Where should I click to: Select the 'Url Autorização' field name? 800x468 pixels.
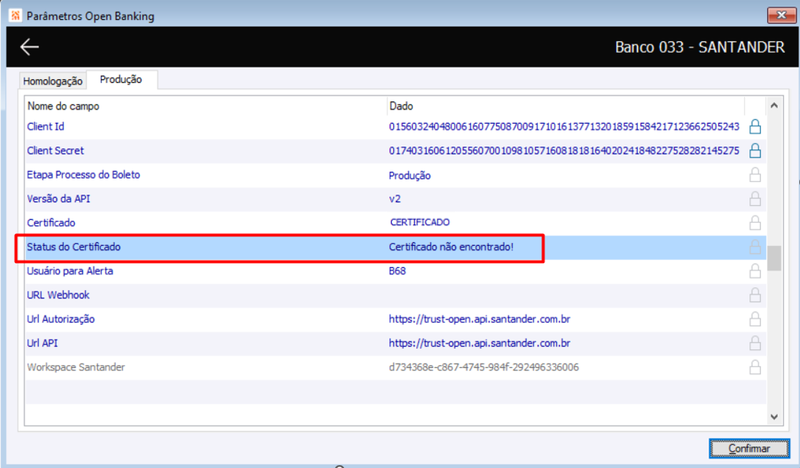pos(61,319)
